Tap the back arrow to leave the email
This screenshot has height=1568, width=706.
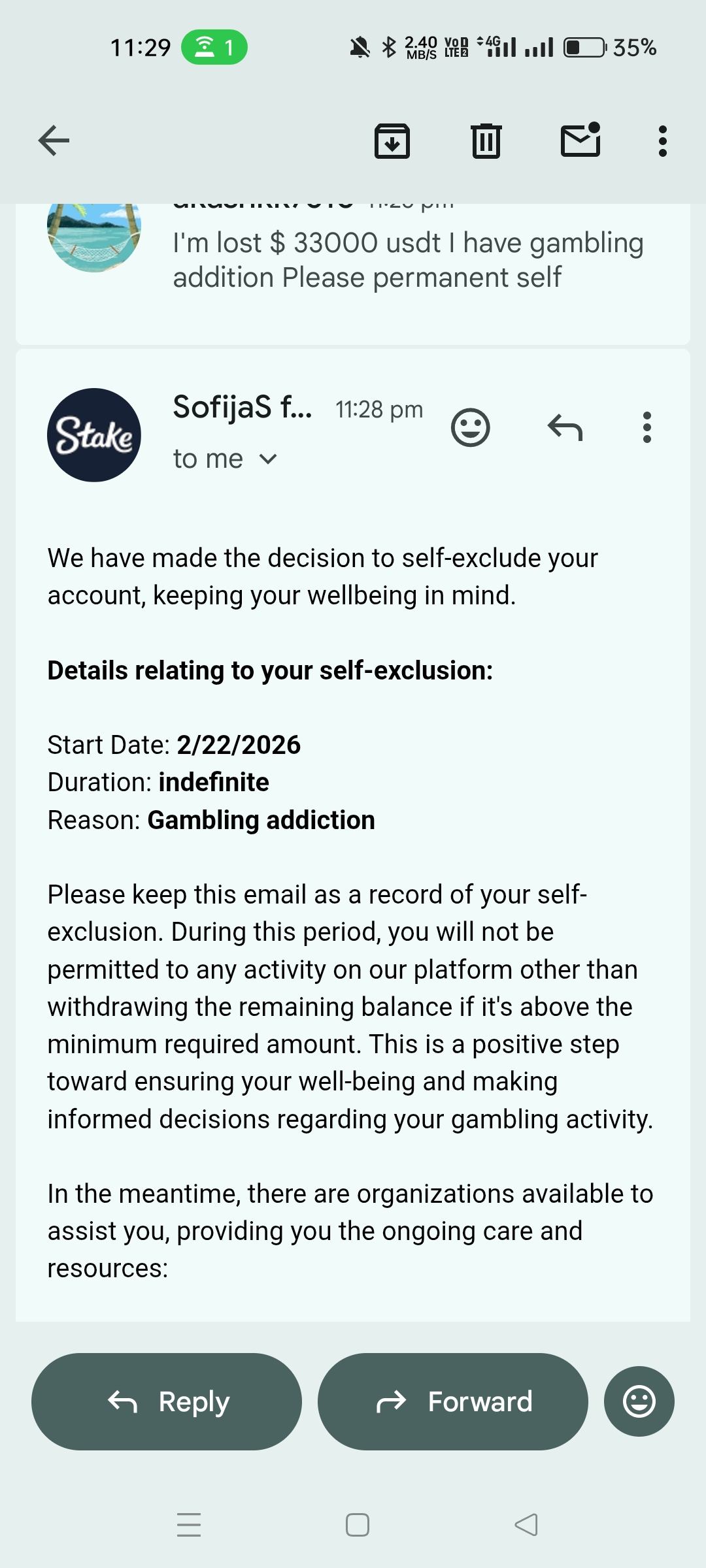click(x=54, y=140)
